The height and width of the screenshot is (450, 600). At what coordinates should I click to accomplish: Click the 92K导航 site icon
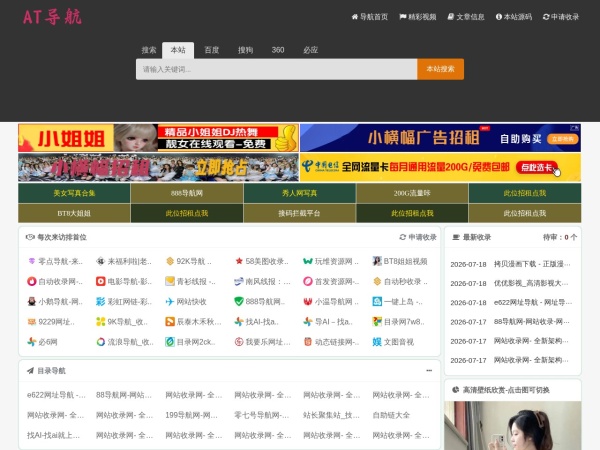point(170,261)
